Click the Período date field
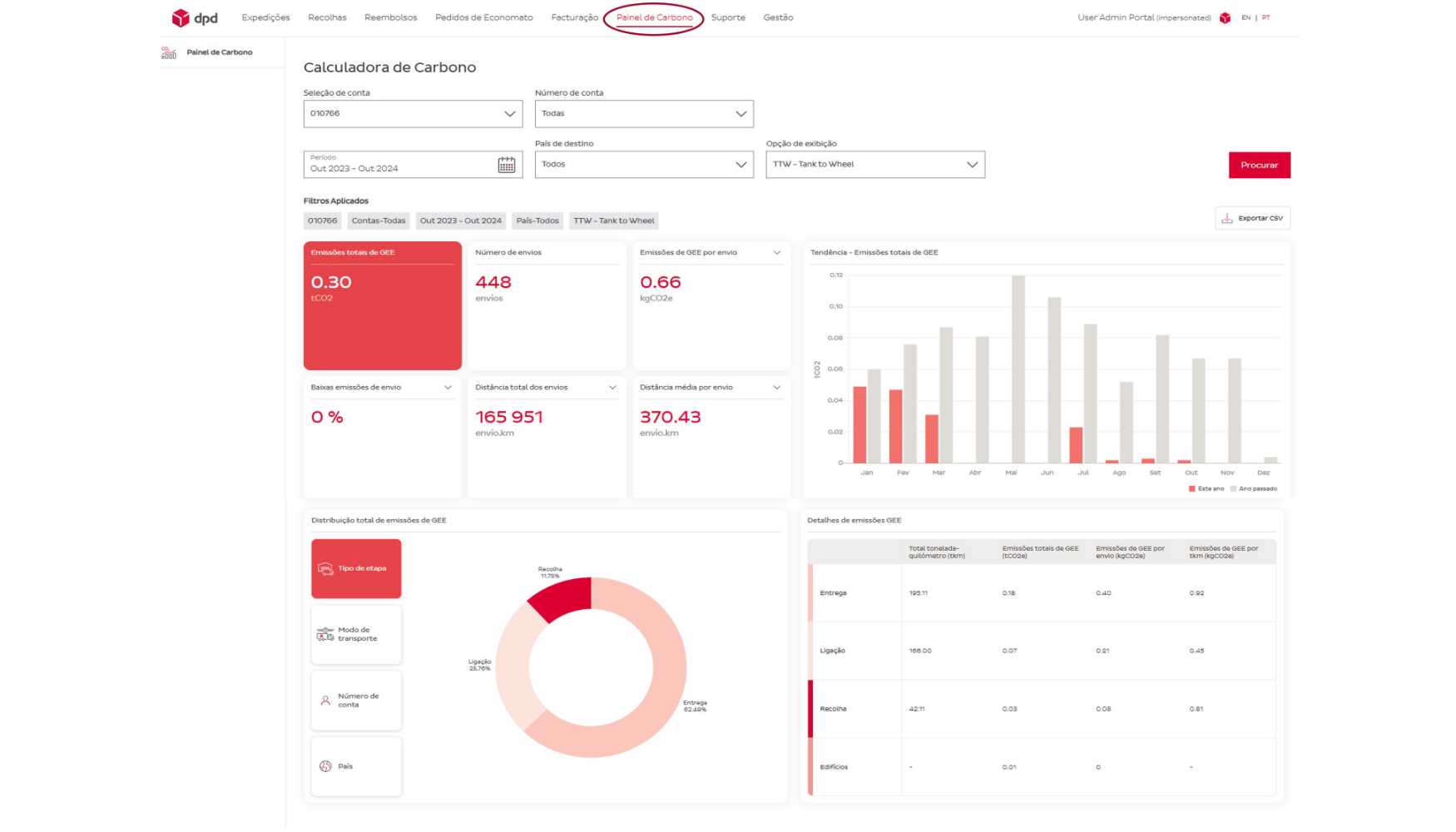The width and height of the screenshot is (1456, 832). coord(413,165)
